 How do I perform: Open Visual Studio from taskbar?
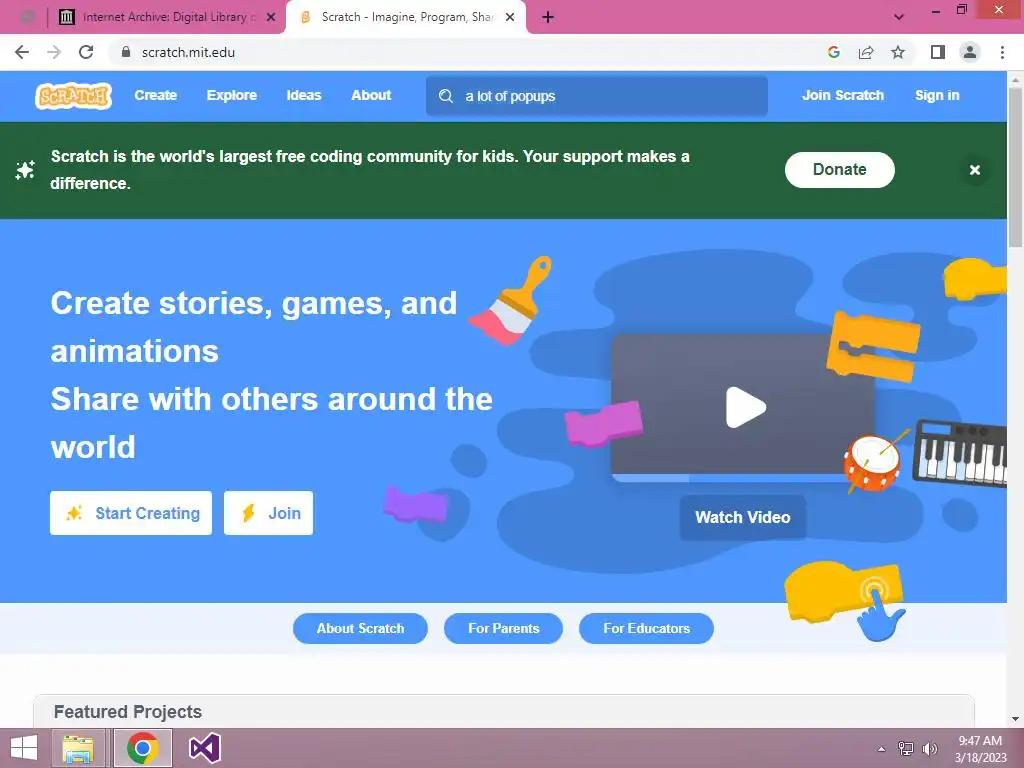pos(204,748)
